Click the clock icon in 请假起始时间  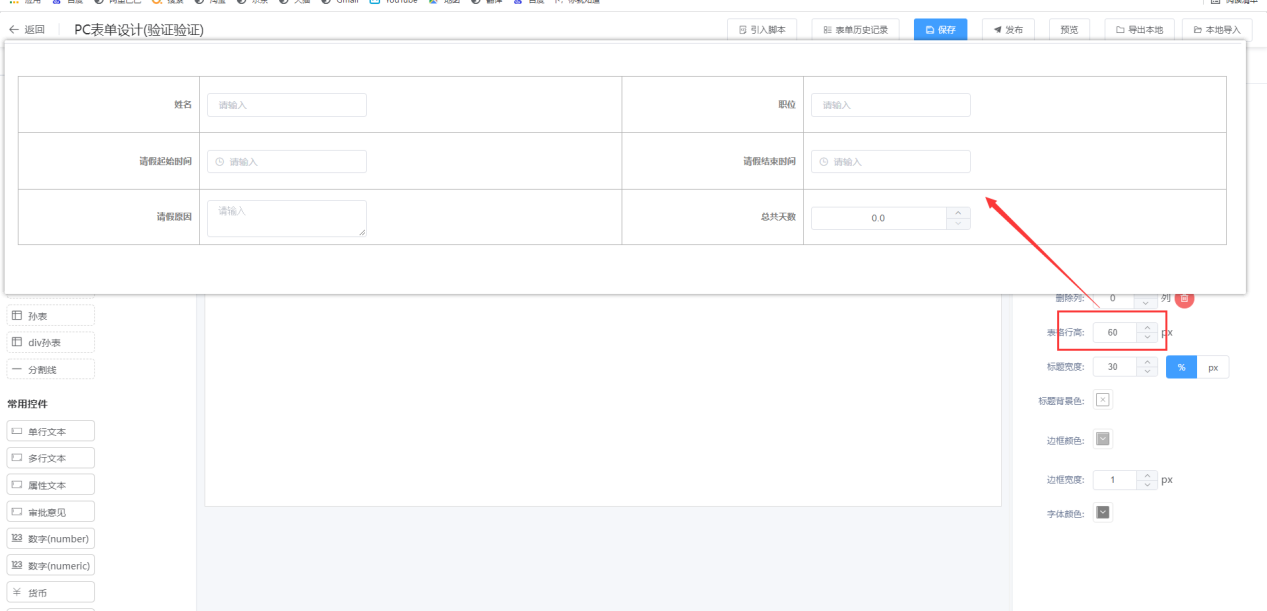[220, 161]
